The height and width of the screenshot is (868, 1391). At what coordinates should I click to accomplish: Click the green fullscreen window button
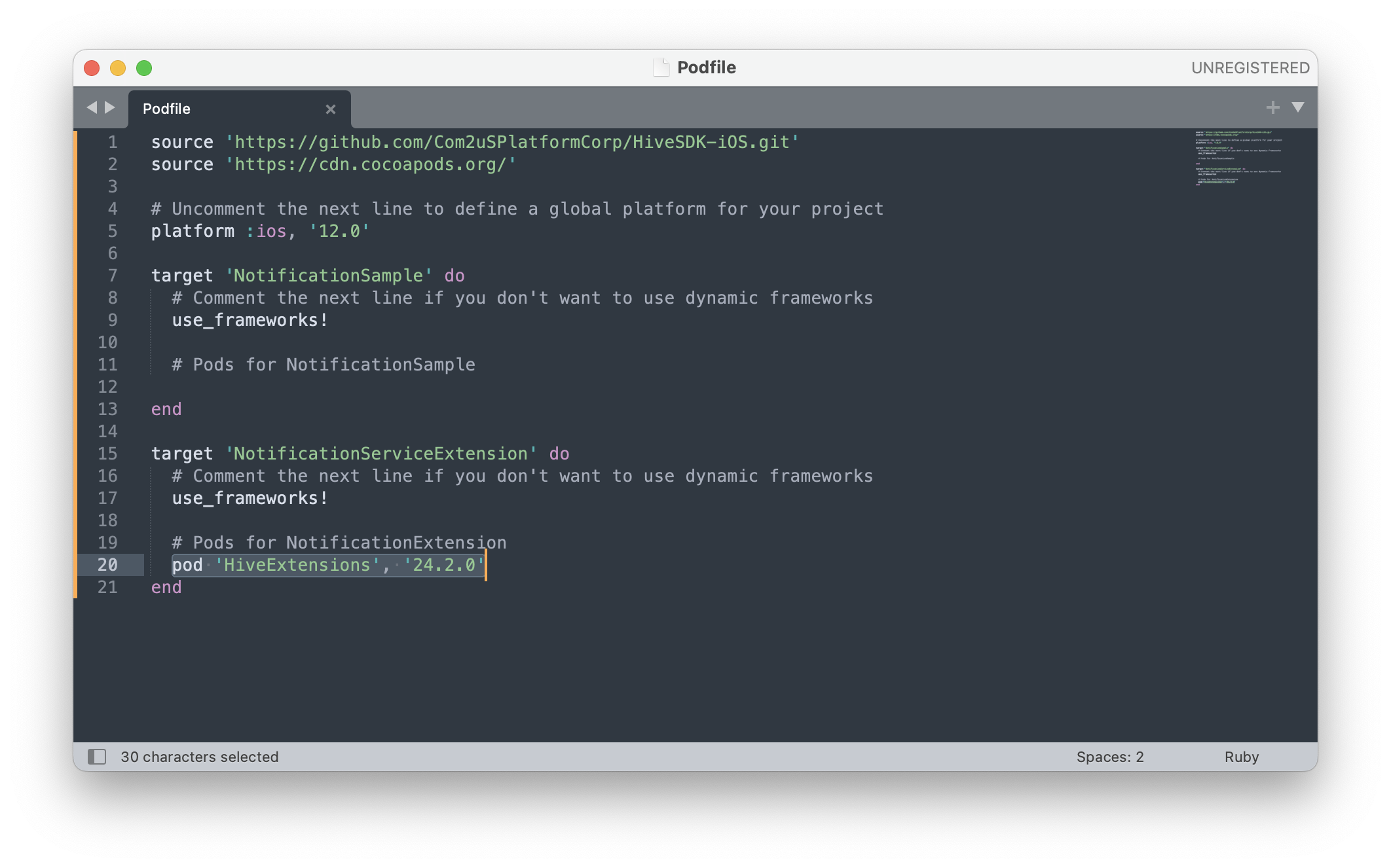click(x=144, y=68)
